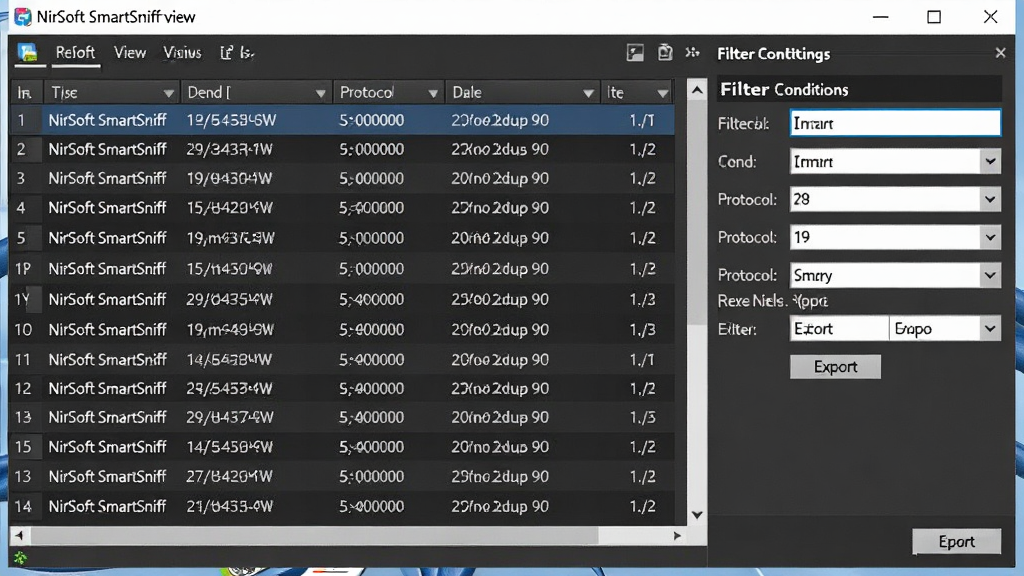This screenshot has height=576, width=1024.
Task: Select row 2 with 29/3433-1W
Action: (342, 150)
